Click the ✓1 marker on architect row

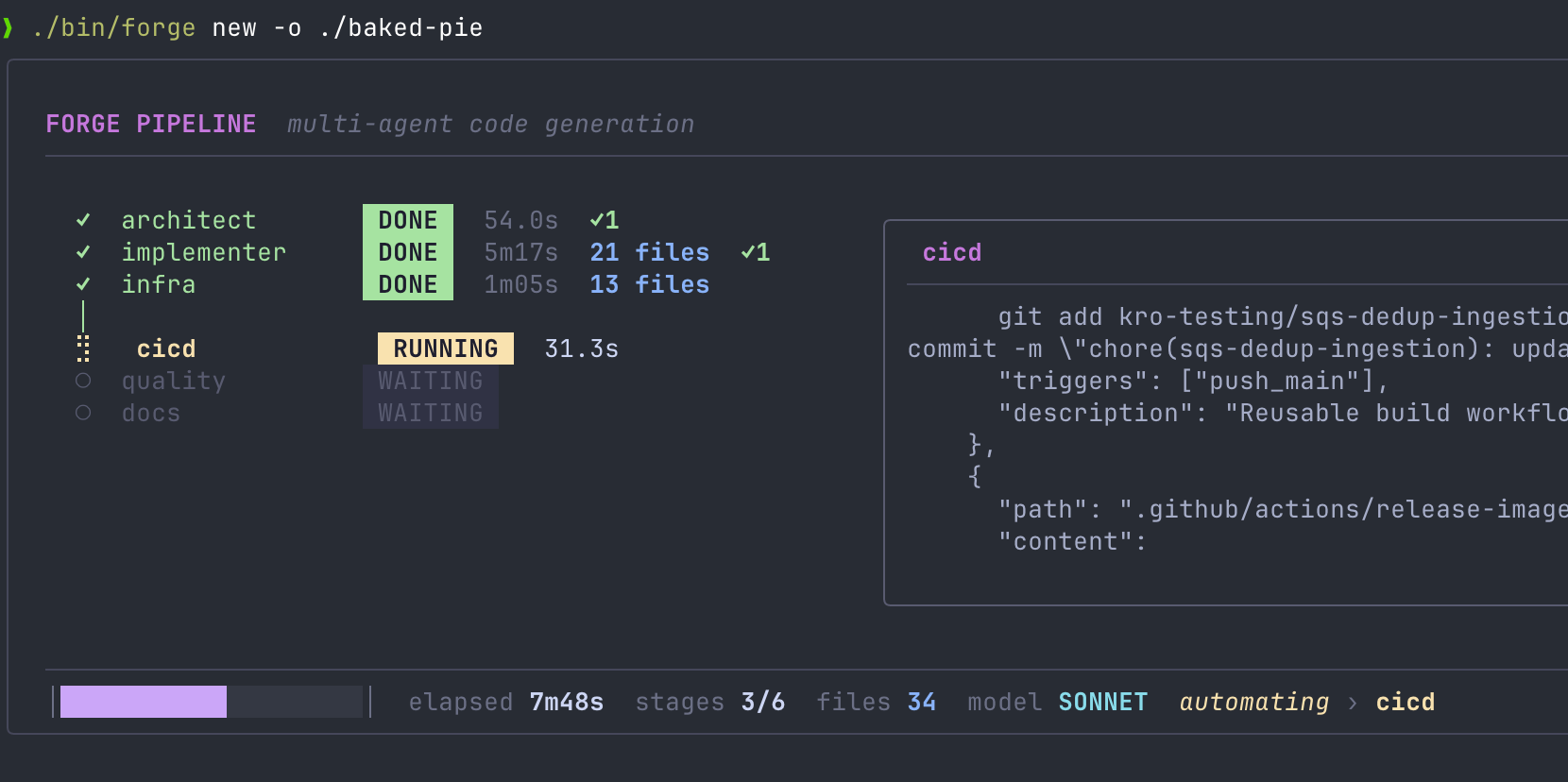click(x=605, y=220)
